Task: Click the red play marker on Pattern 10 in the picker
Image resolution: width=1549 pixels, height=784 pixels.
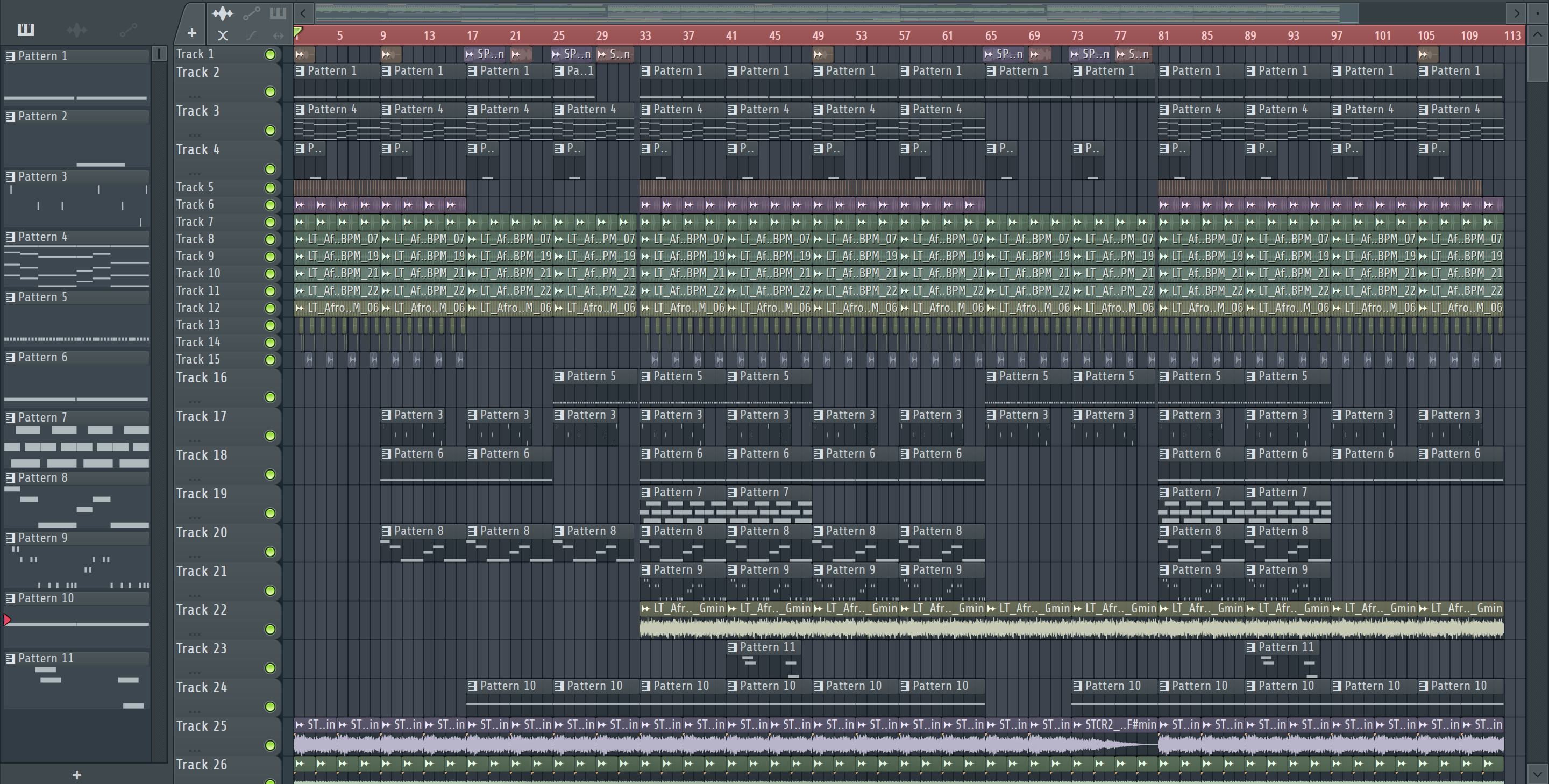Action: point(6,620)
